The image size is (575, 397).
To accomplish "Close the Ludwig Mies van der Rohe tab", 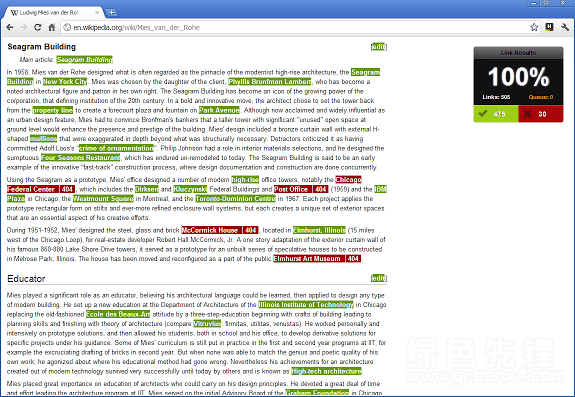I will point(97,12).
